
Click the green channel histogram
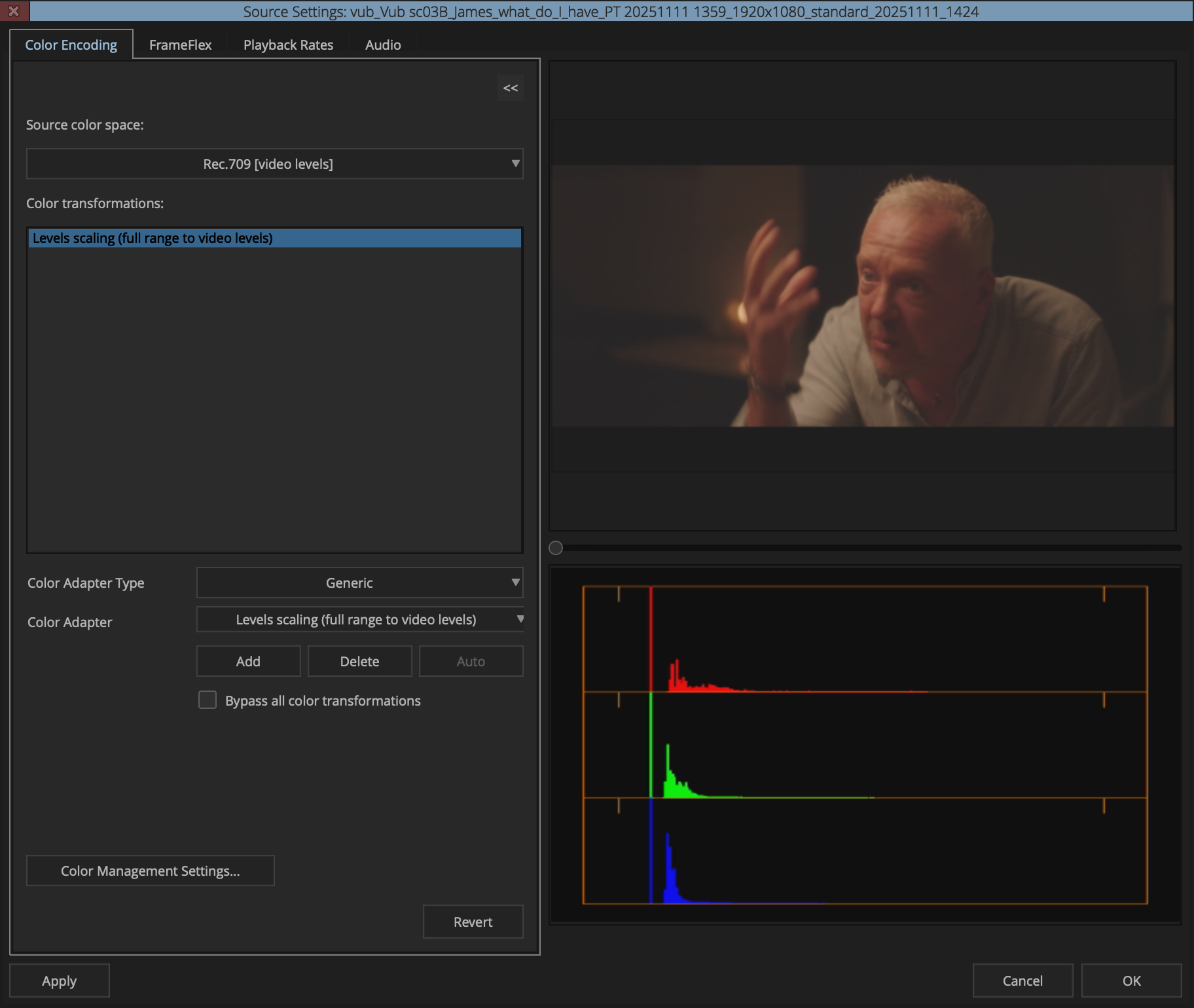pyautogui.click(x=865, y=745)
